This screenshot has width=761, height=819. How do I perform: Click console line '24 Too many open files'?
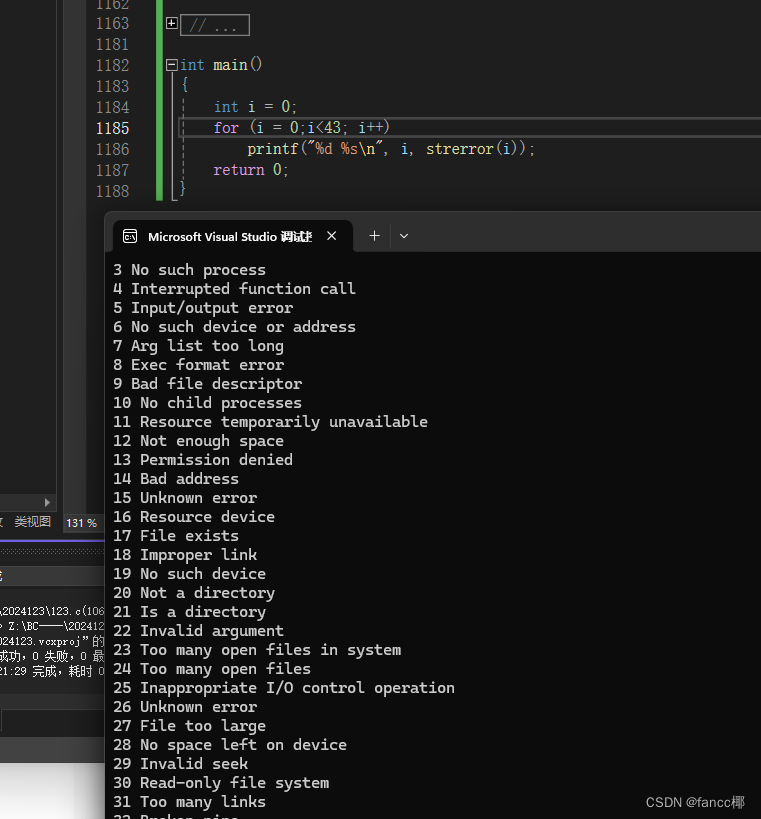click(x=212, y=669)
